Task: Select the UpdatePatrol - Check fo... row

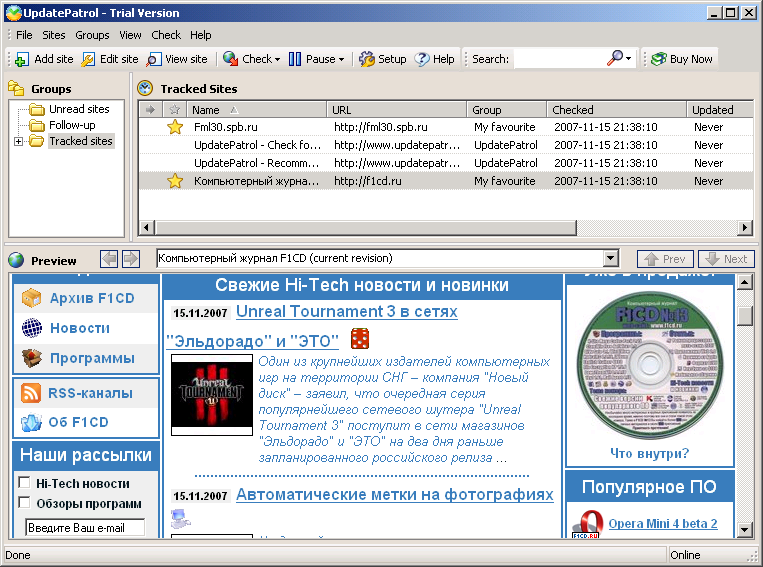Action: pyautogui.click(x=445, y=145)
